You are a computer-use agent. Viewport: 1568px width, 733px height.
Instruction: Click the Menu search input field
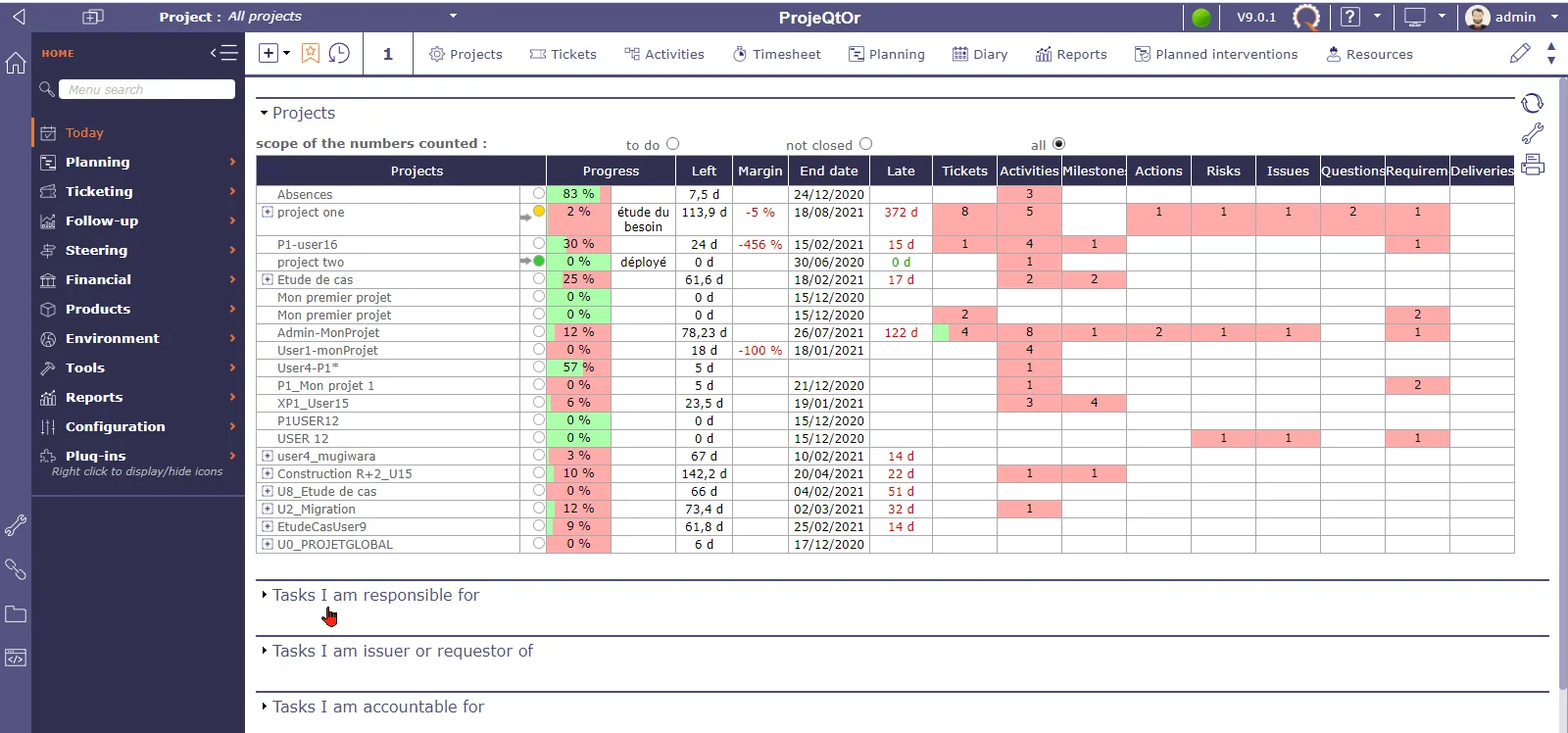[x=147, y=89]
